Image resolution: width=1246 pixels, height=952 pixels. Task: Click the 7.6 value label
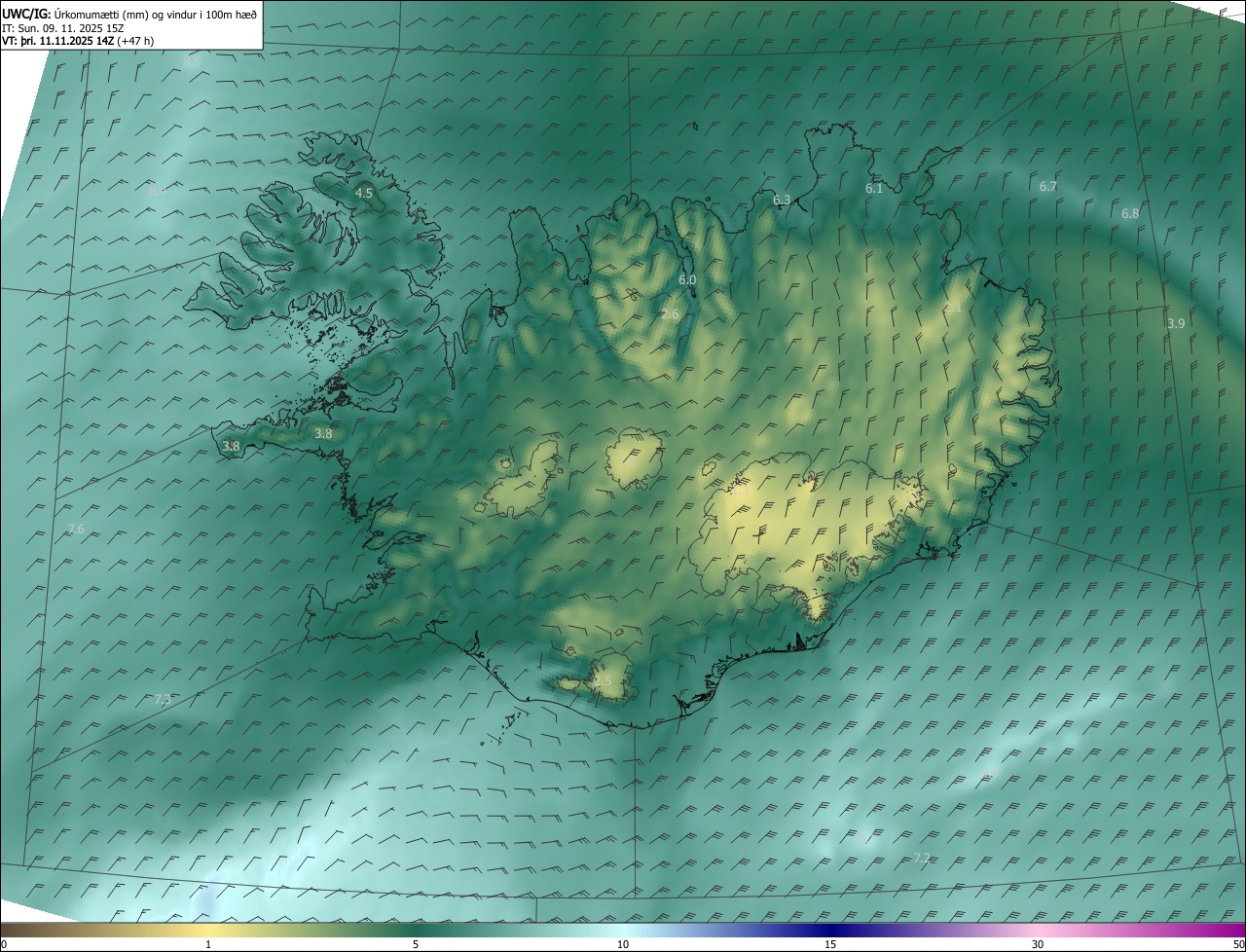pos(76,529)
